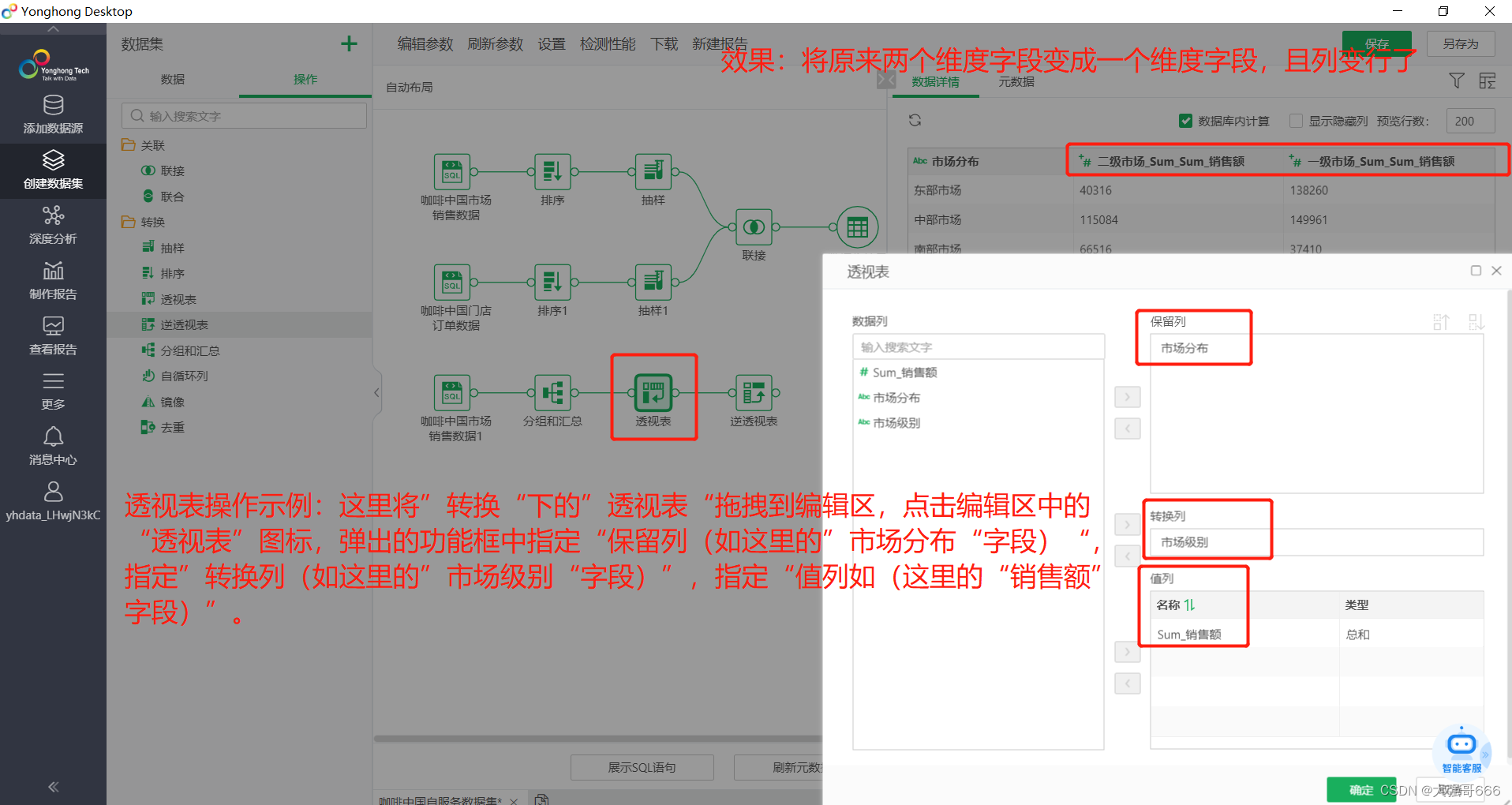The height and width of the screenshot is (805, 1512).
Task: Select Sum_销售额 in the 数据列 list
Action: click(904, 373)
